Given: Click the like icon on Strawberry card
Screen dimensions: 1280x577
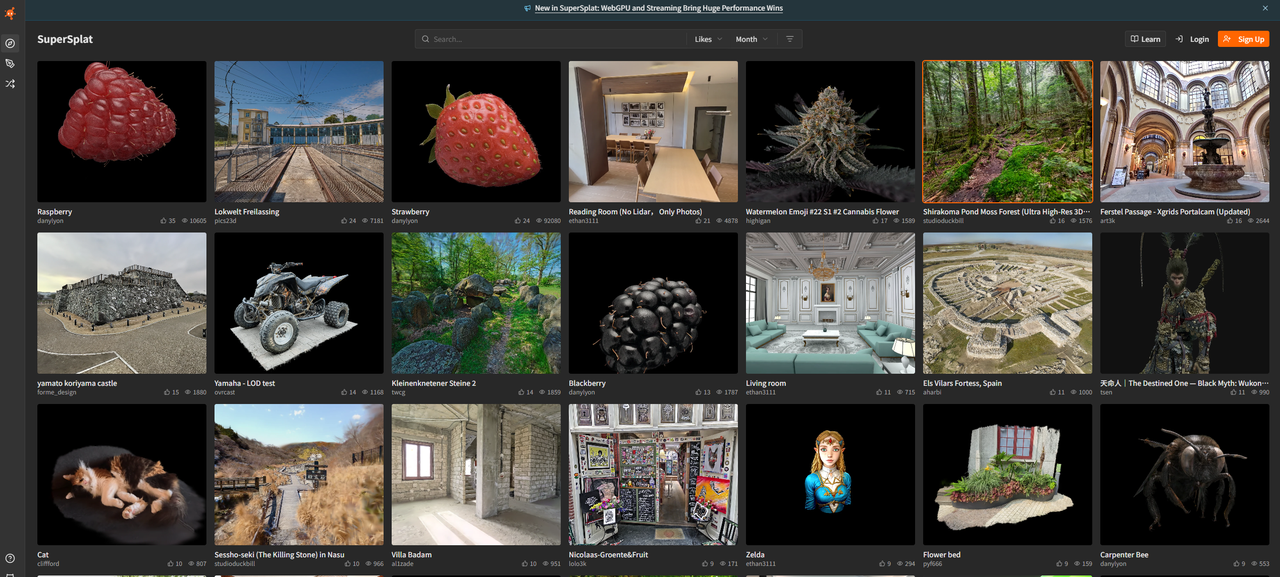Looking at the screenshot, I should (x=517, y=221).
